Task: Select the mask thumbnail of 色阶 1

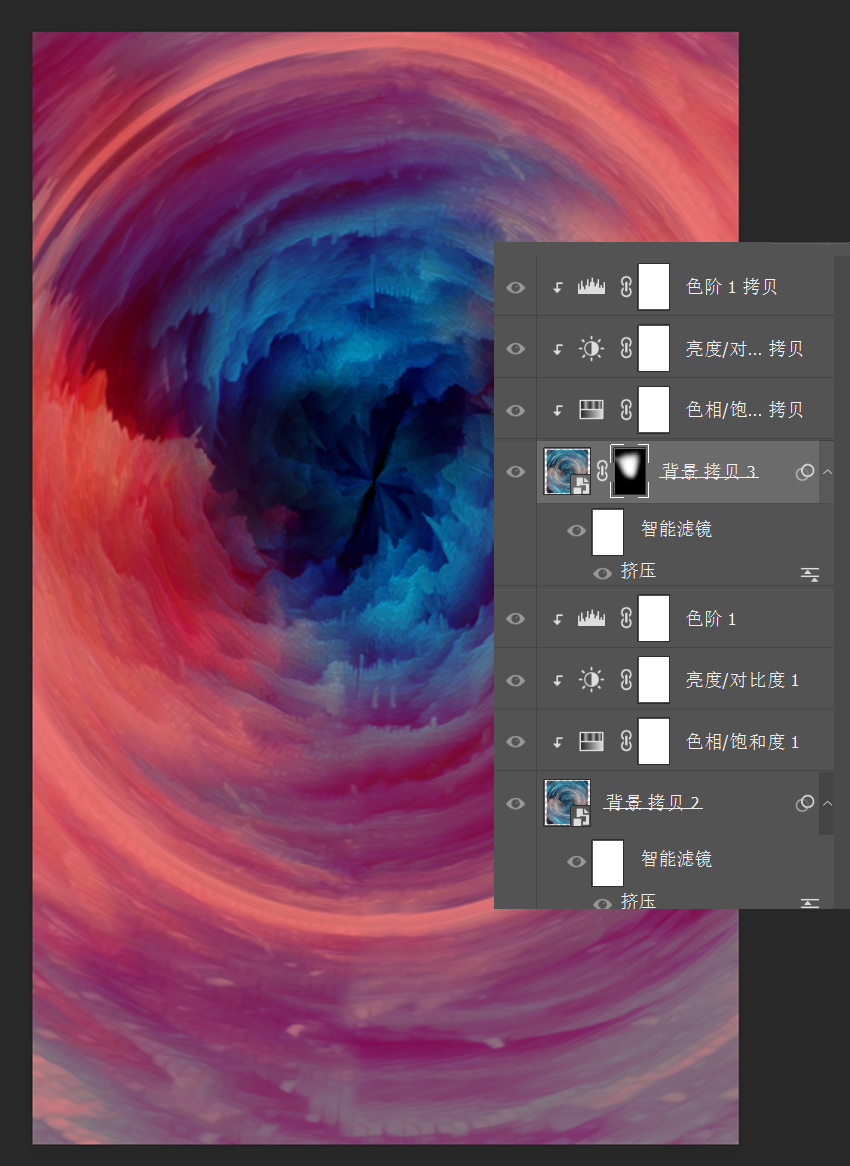Action: [x=654, y=618]
